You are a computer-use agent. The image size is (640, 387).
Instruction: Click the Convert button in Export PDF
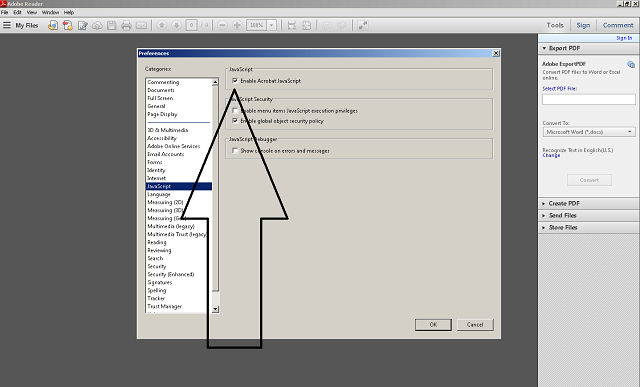[x=589, y=180]
